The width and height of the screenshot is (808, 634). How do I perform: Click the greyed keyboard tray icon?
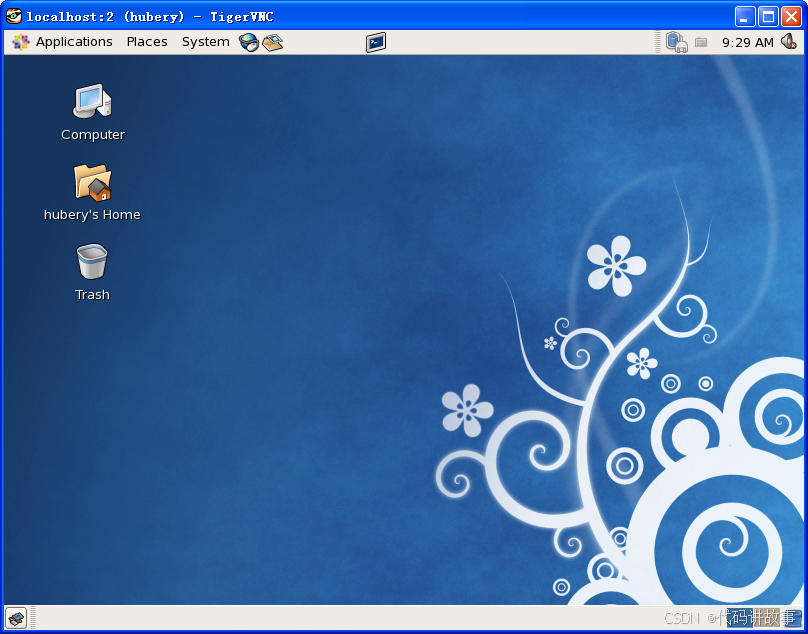pos(701,42)
